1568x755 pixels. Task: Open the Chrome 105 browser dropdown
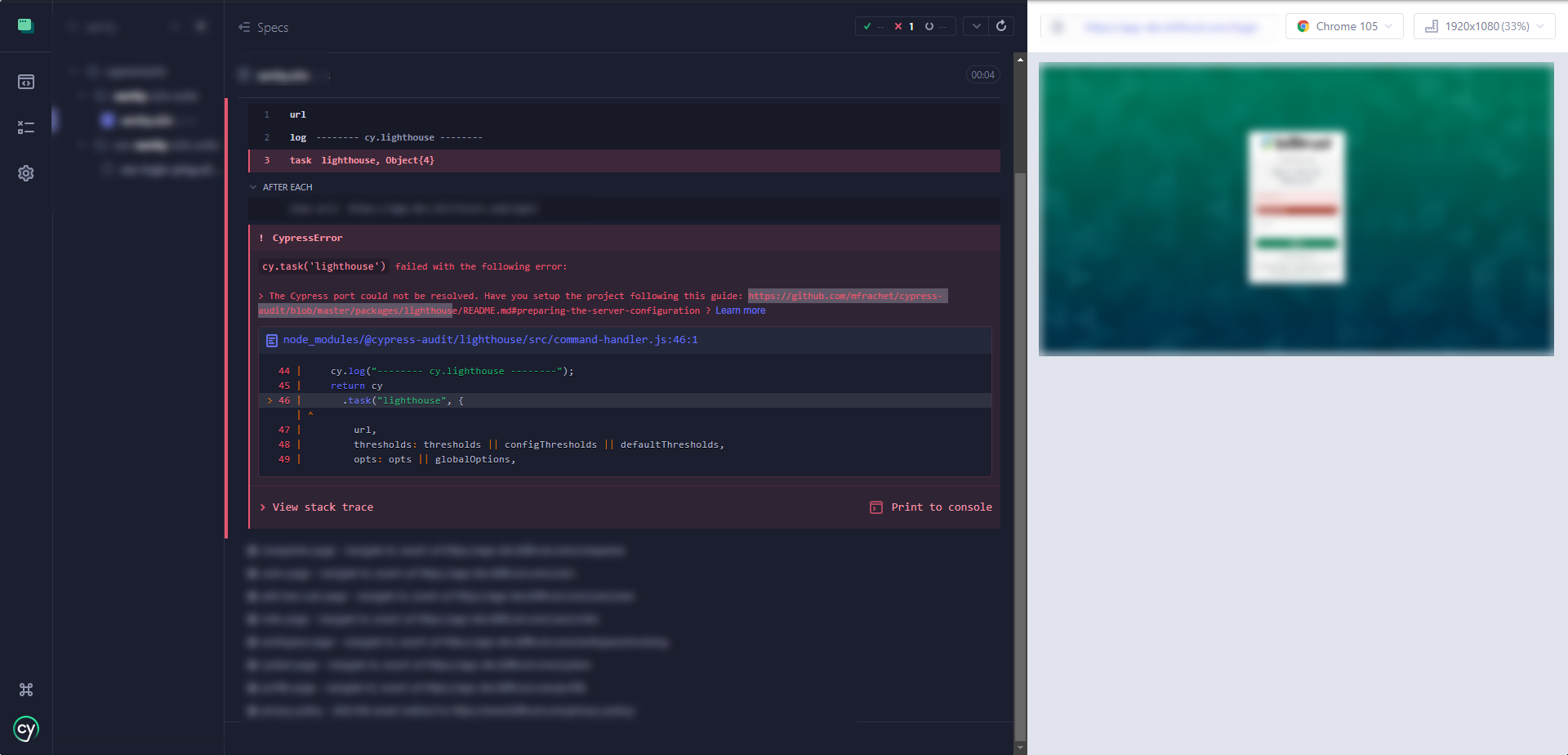click(1343, 25)
